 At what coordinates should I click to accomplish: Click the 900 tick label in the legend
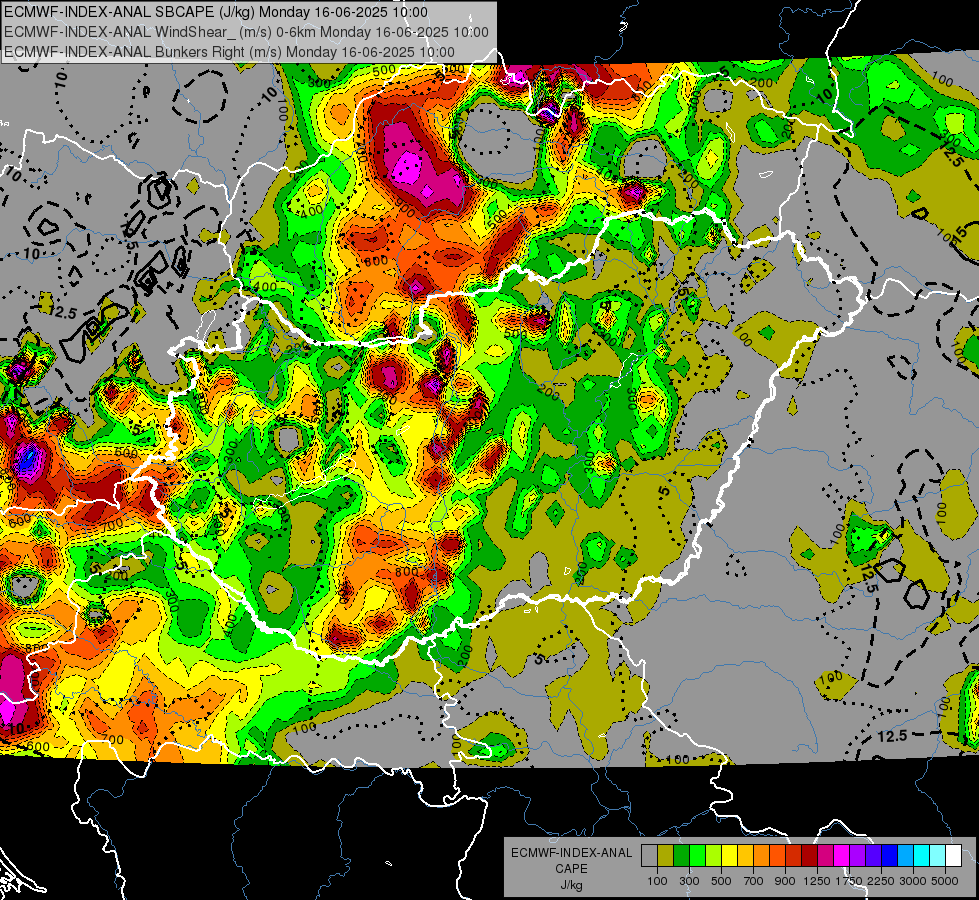(785, 881)
